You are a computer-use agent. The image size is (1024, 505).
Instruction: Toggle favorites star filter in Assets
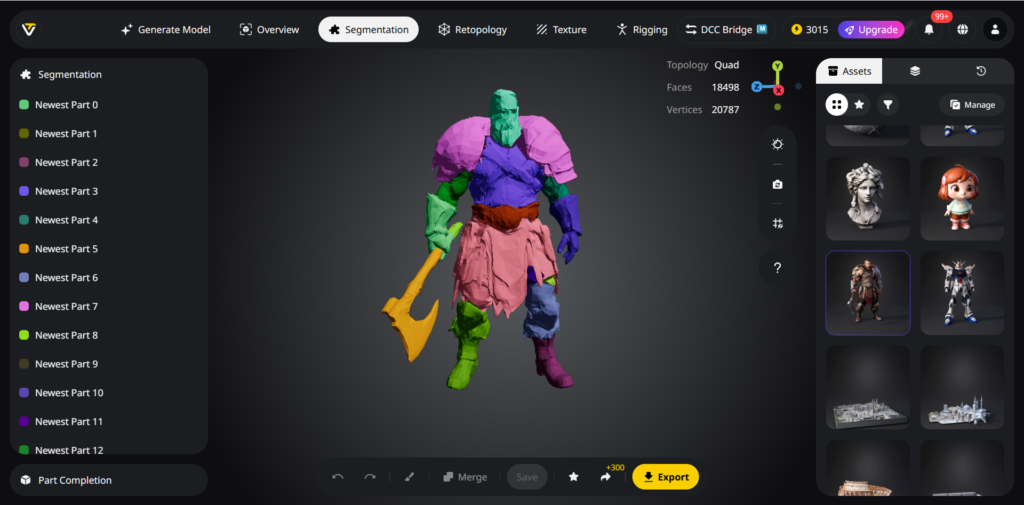click(859, 104)
